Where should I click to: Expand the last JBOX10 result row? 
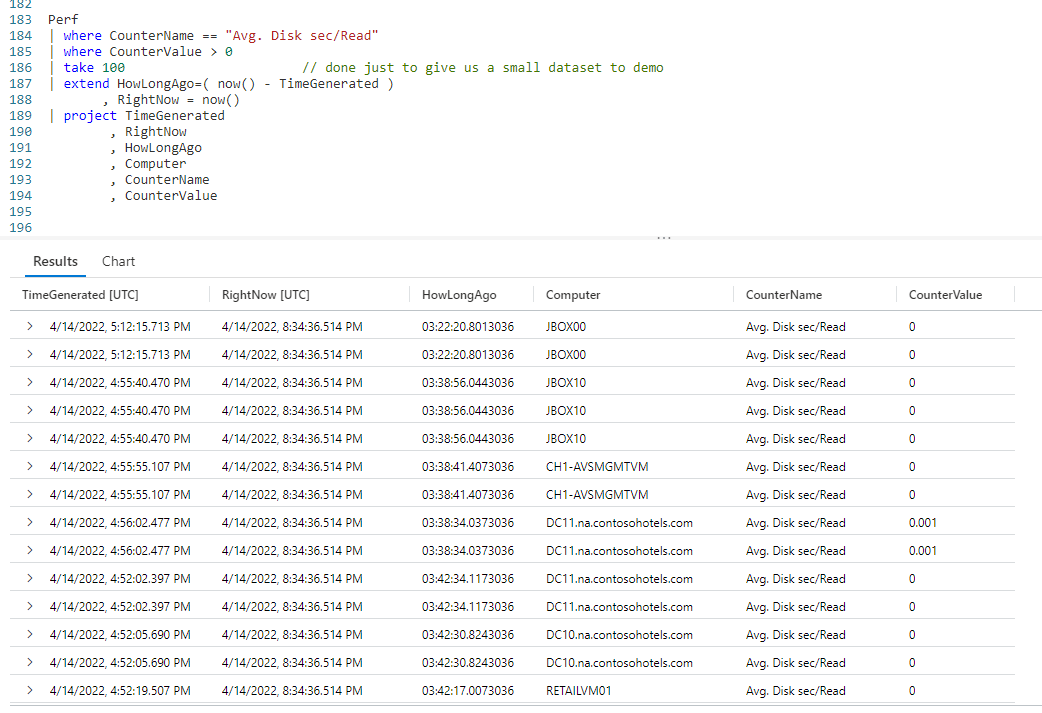(27, 438)
